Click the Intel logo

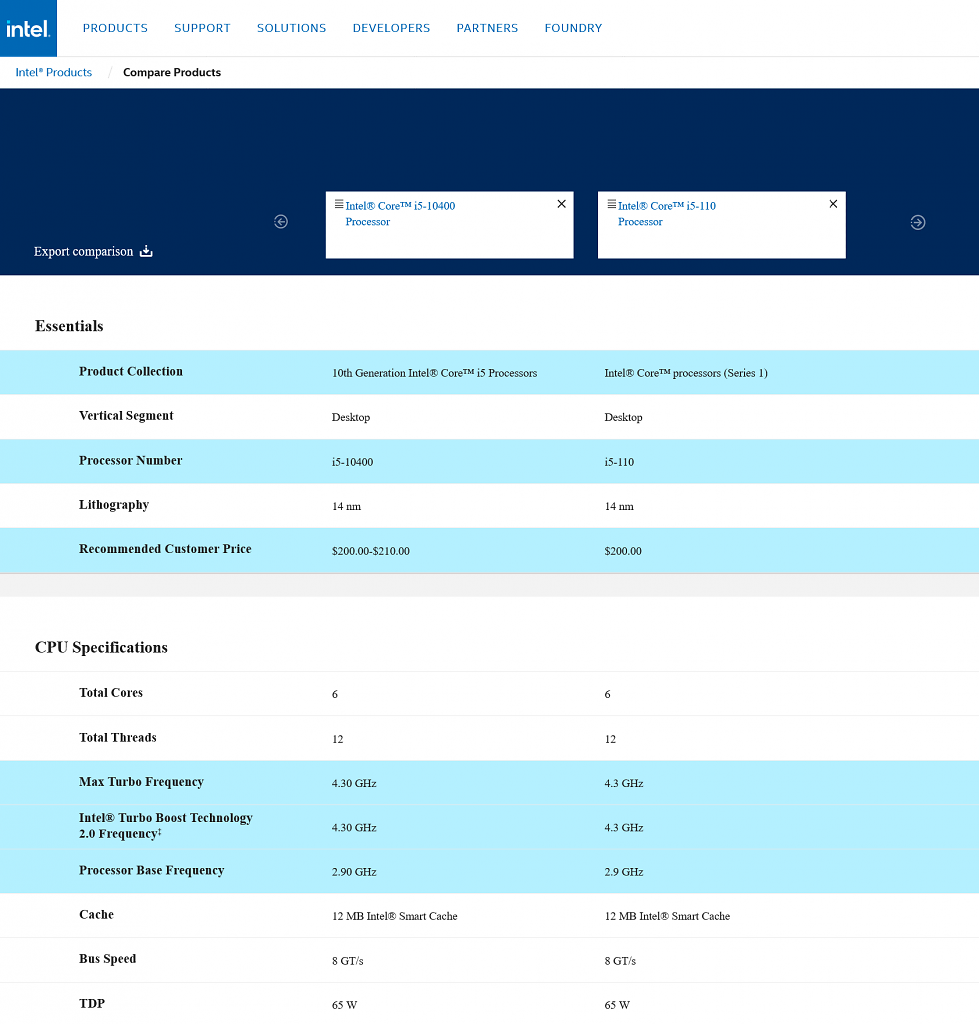[x=28, y=28]
